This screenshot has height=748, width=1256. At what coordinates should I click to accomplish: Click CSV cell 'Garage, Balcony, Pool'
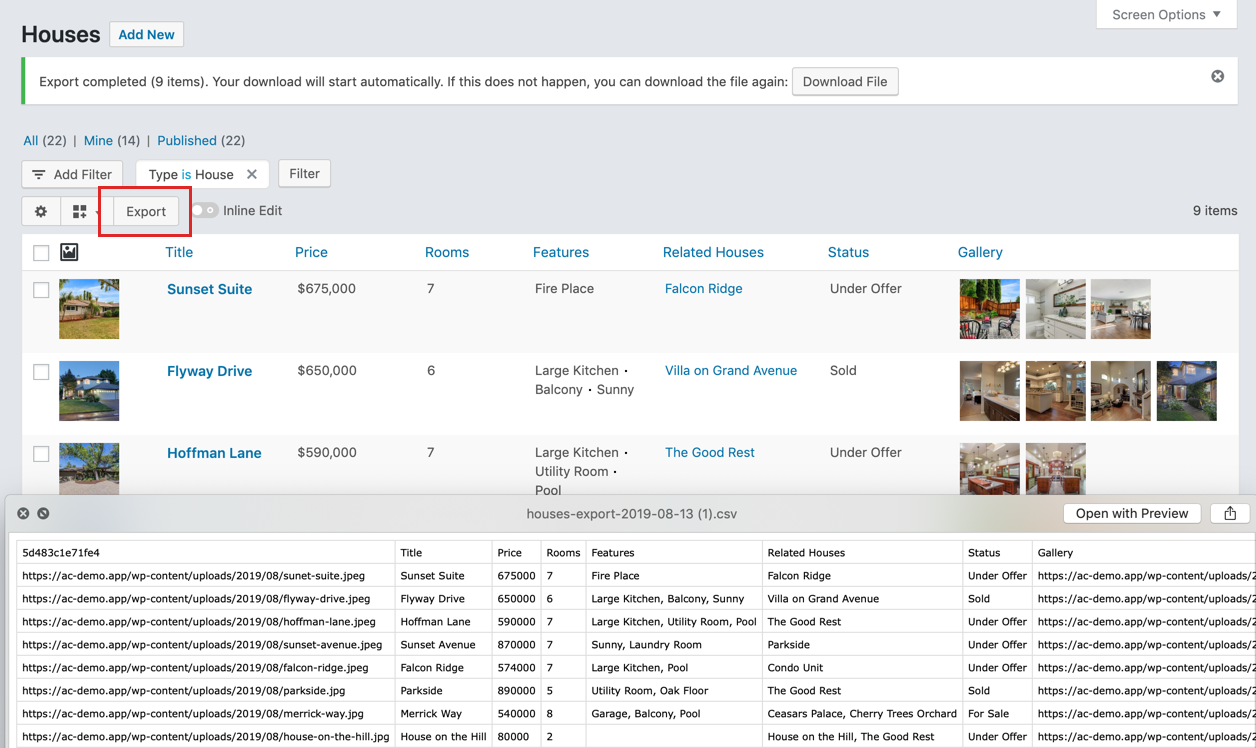[x=674, y=714]
